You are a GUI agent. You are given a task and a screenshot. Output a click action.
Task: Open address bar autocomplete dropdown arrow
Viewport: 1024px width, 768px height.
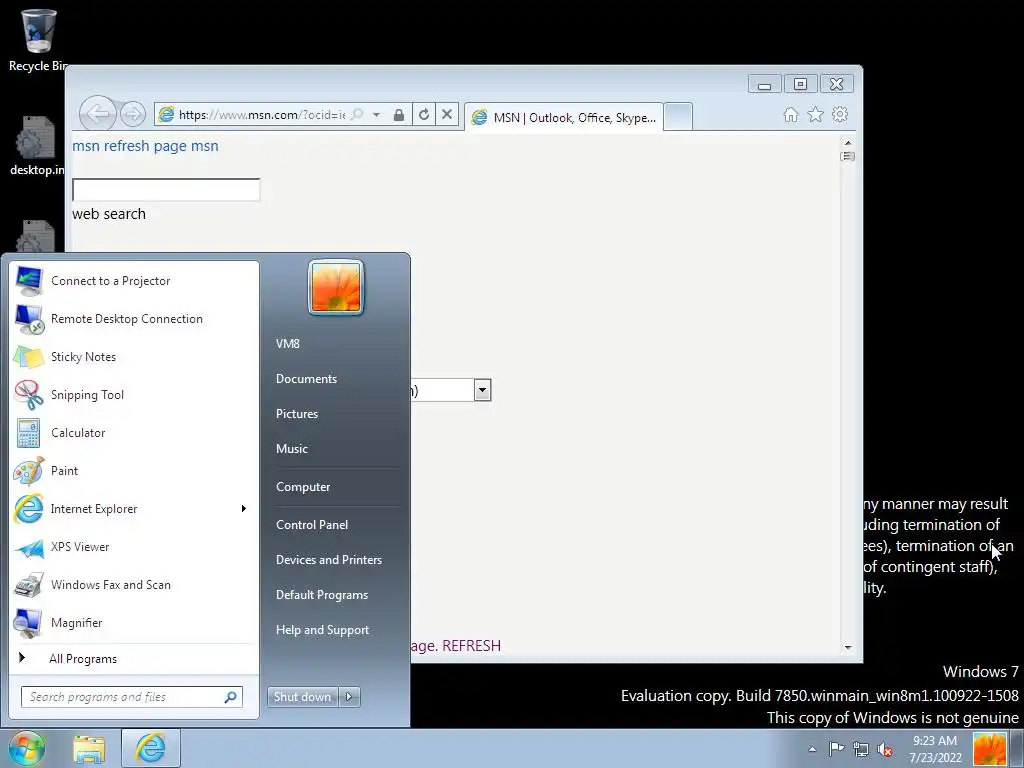pos(376,115)
